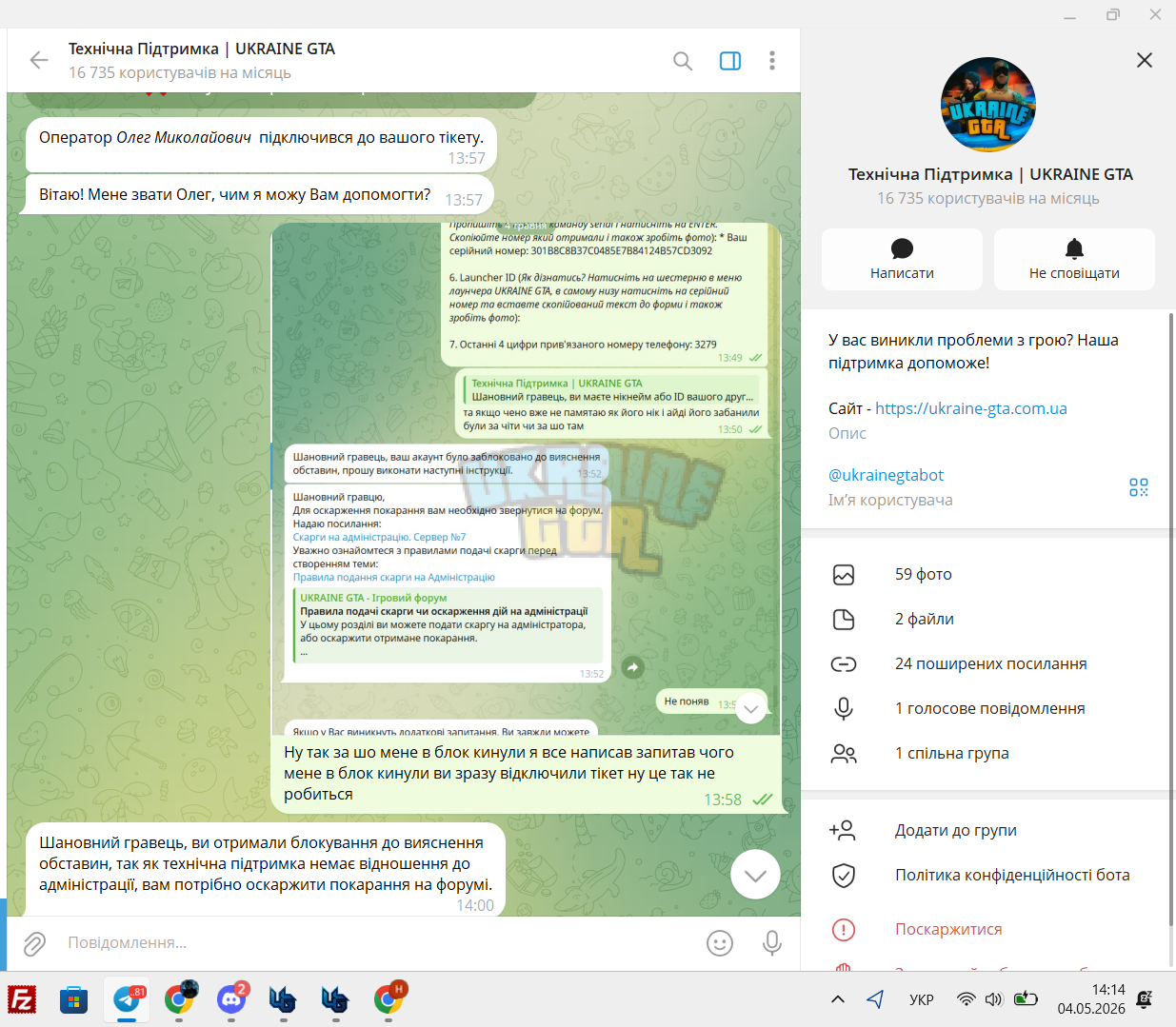Click the people icon beside спільна група

[844, 754]
